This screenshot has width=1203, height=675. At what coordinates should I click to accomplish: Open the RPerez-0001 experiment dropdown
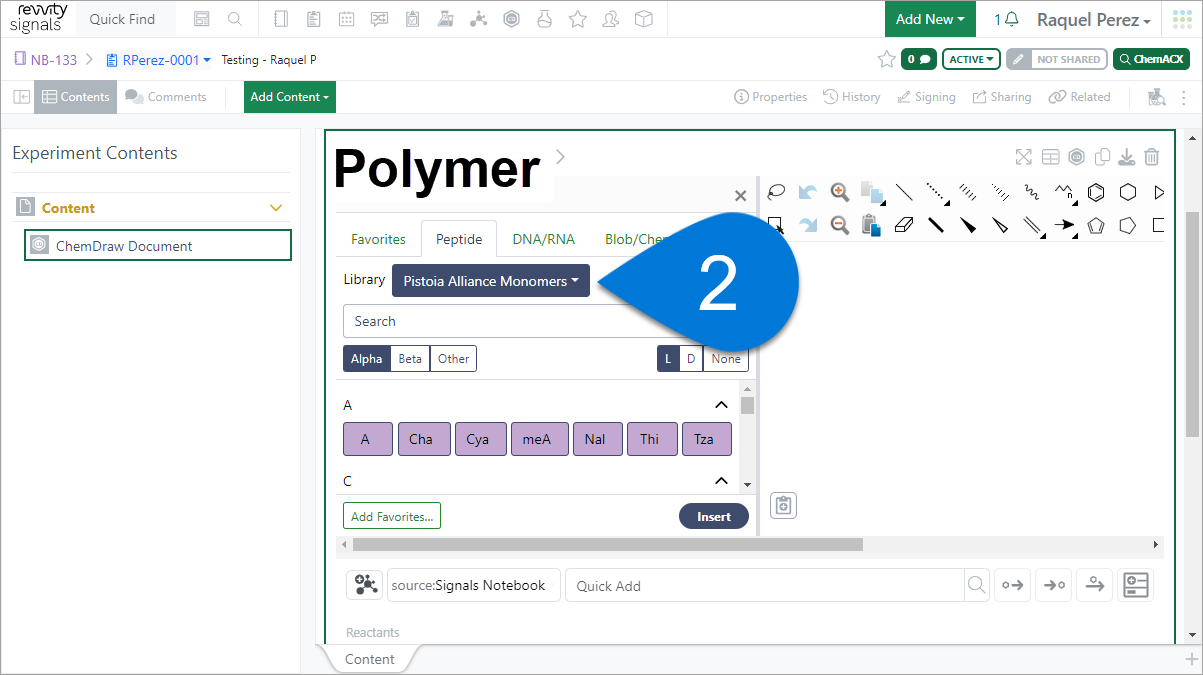(x=158, y=60)
